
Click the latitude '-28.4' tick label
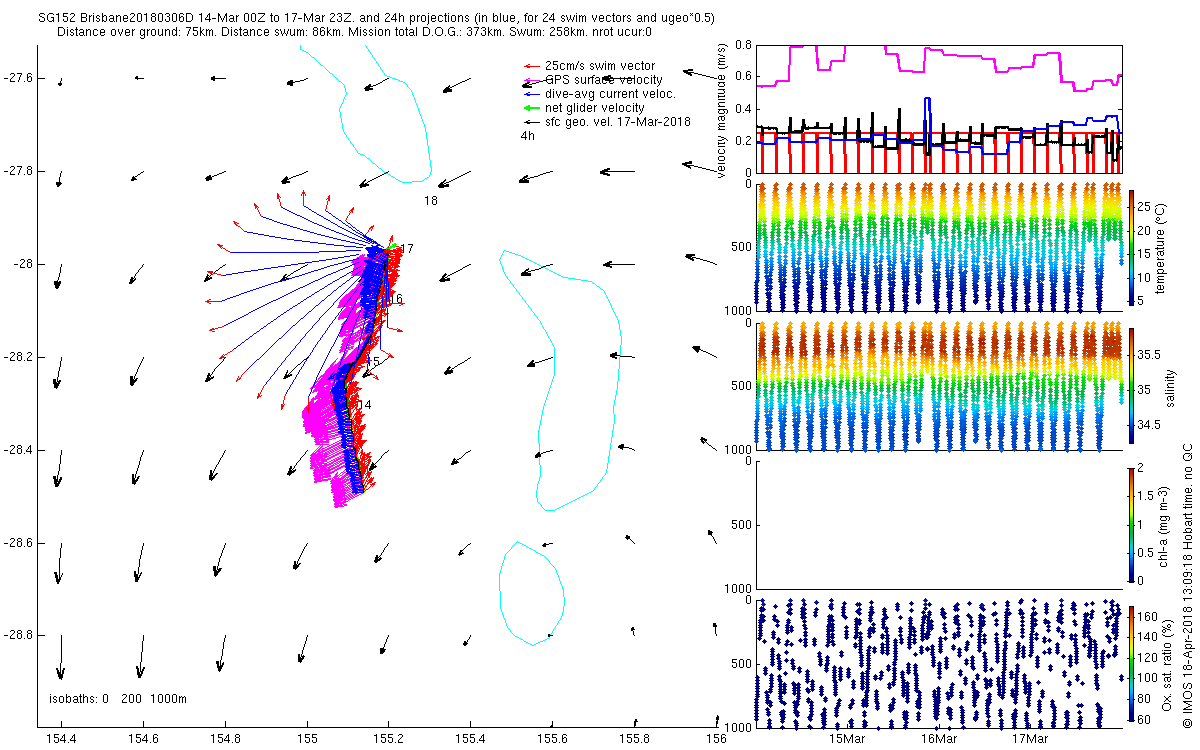[x=20, y=450]
